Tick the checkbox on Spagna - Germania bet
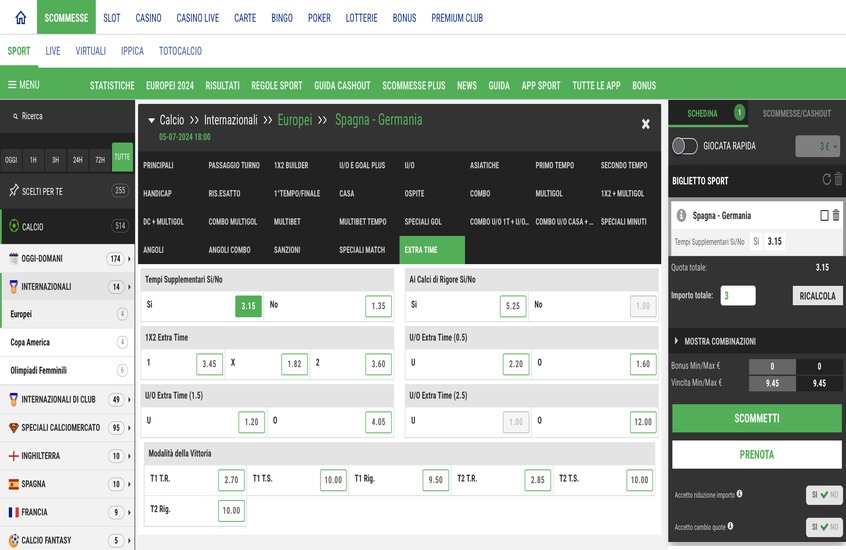The height and width of the screenshot is (550, 846). point(823,215)
